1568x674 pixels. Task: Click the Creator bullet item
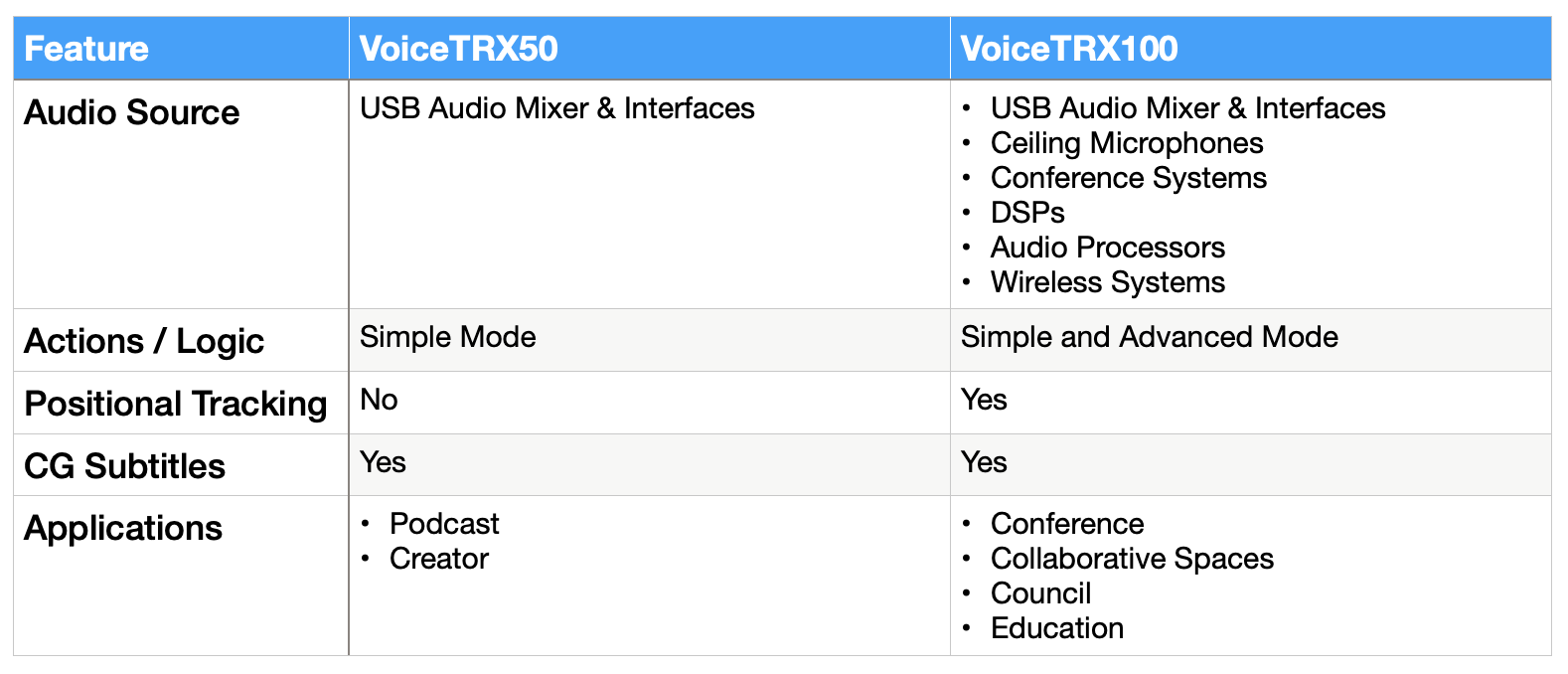click(x=438, y=559)
